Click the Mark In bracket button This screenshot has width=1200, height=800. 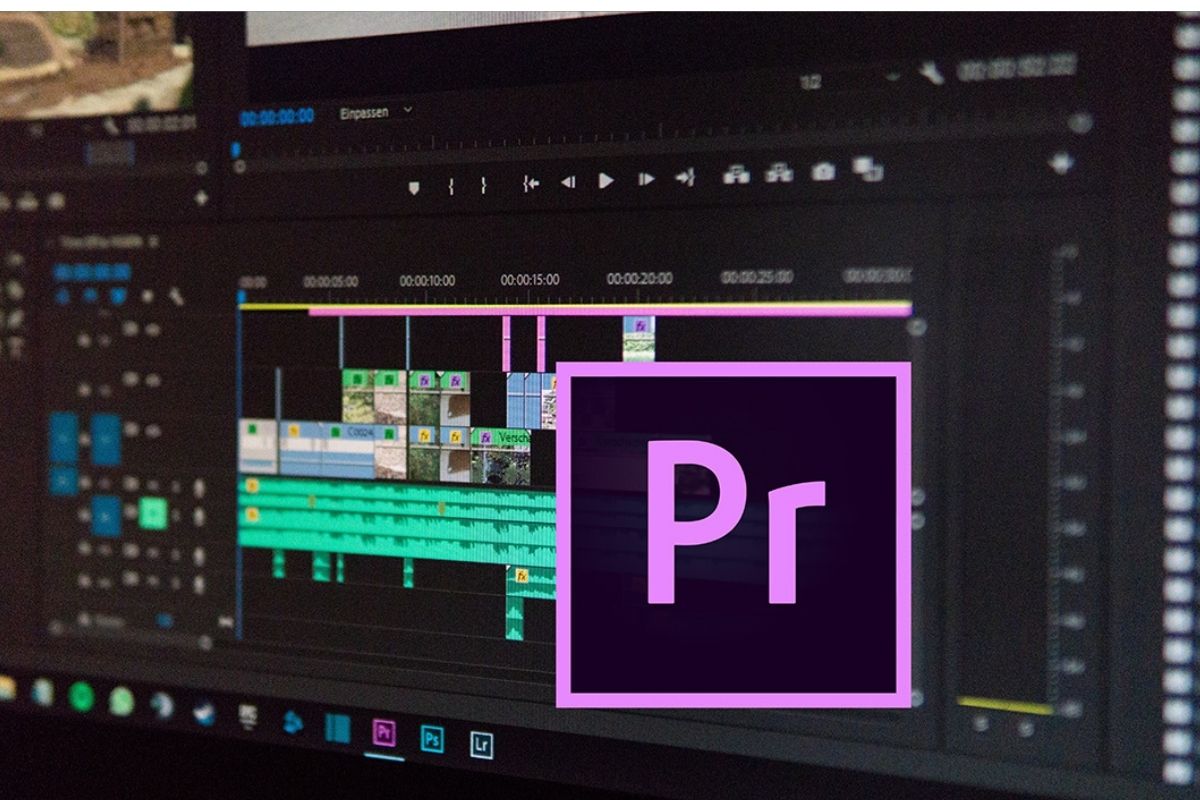[451, 185]
